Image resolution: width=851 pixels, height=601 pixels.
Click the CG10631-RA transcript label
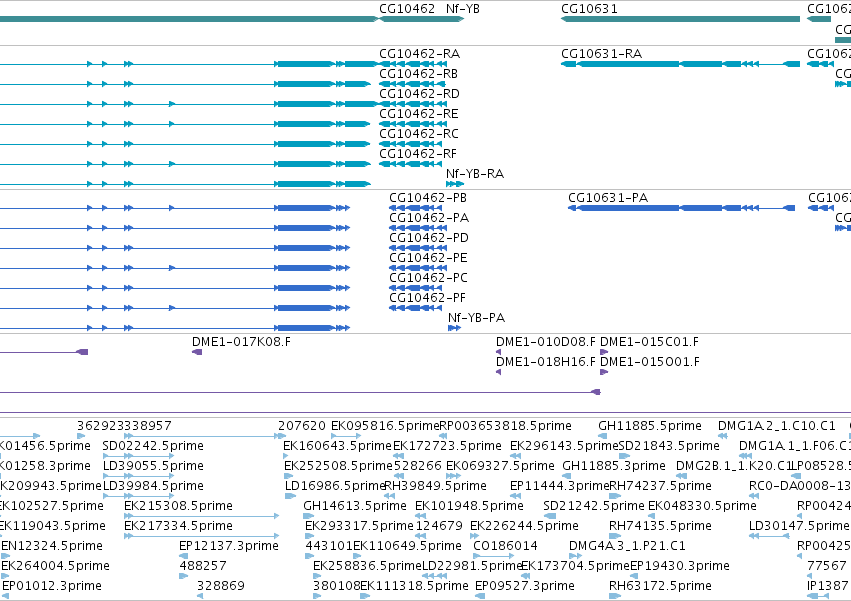(601, 54)
